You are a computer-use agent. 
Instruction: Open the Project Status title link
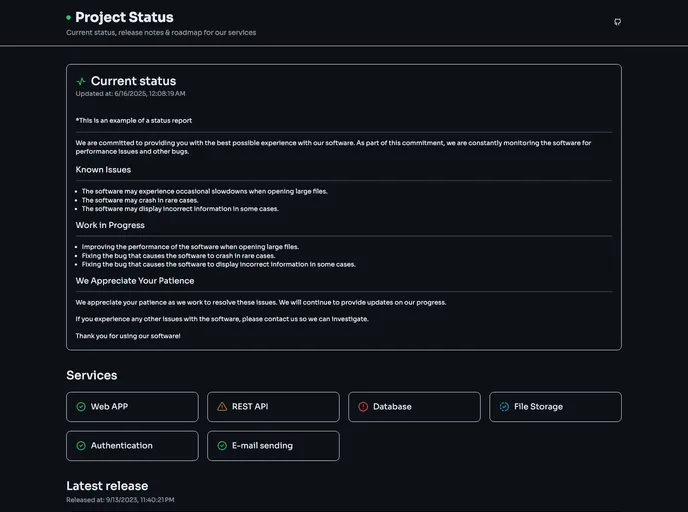pyautogui.click(x=124, y=17)
